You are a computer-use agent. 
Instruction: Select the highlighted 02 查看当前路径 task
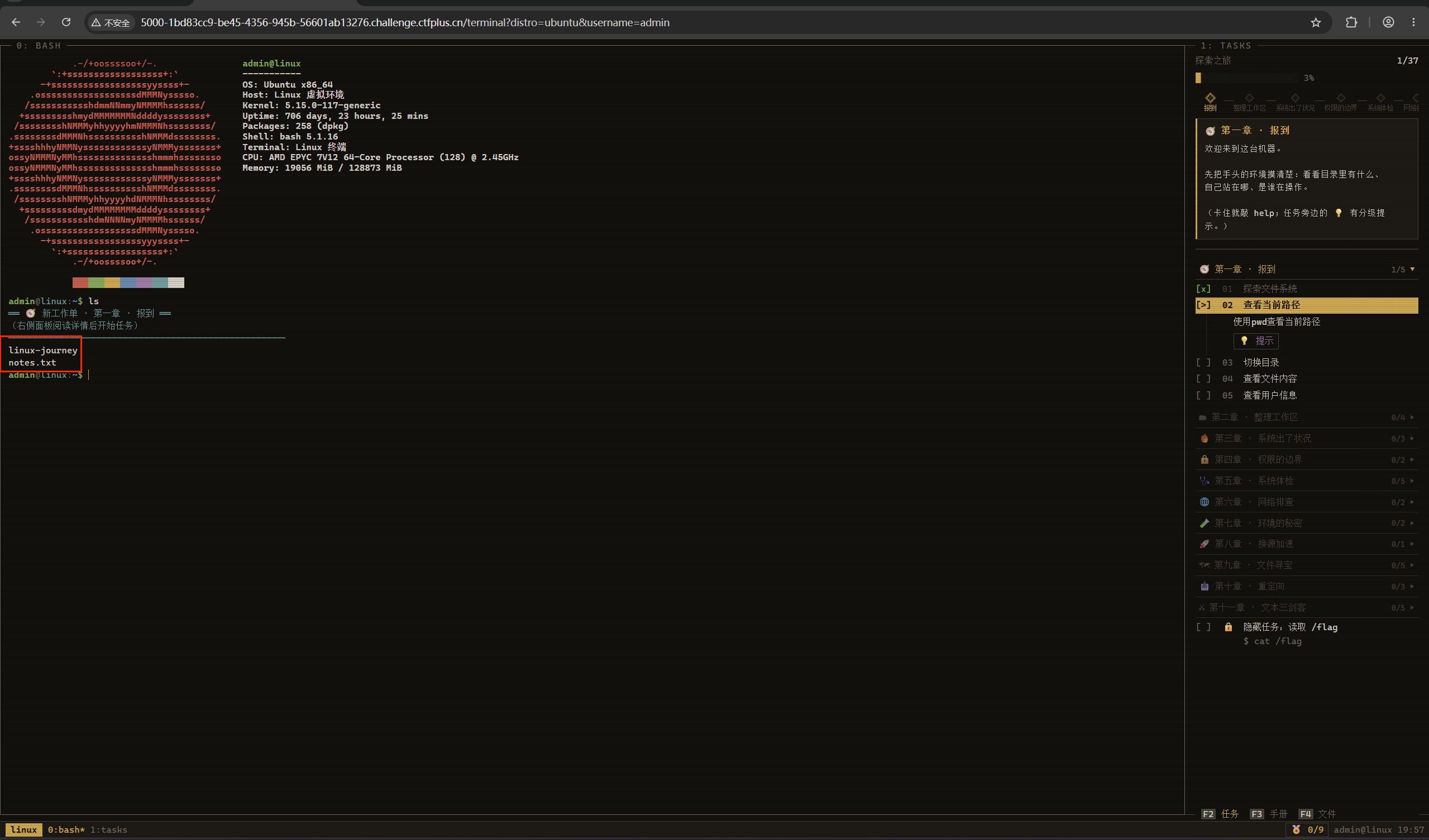[x=1307, y=305]
